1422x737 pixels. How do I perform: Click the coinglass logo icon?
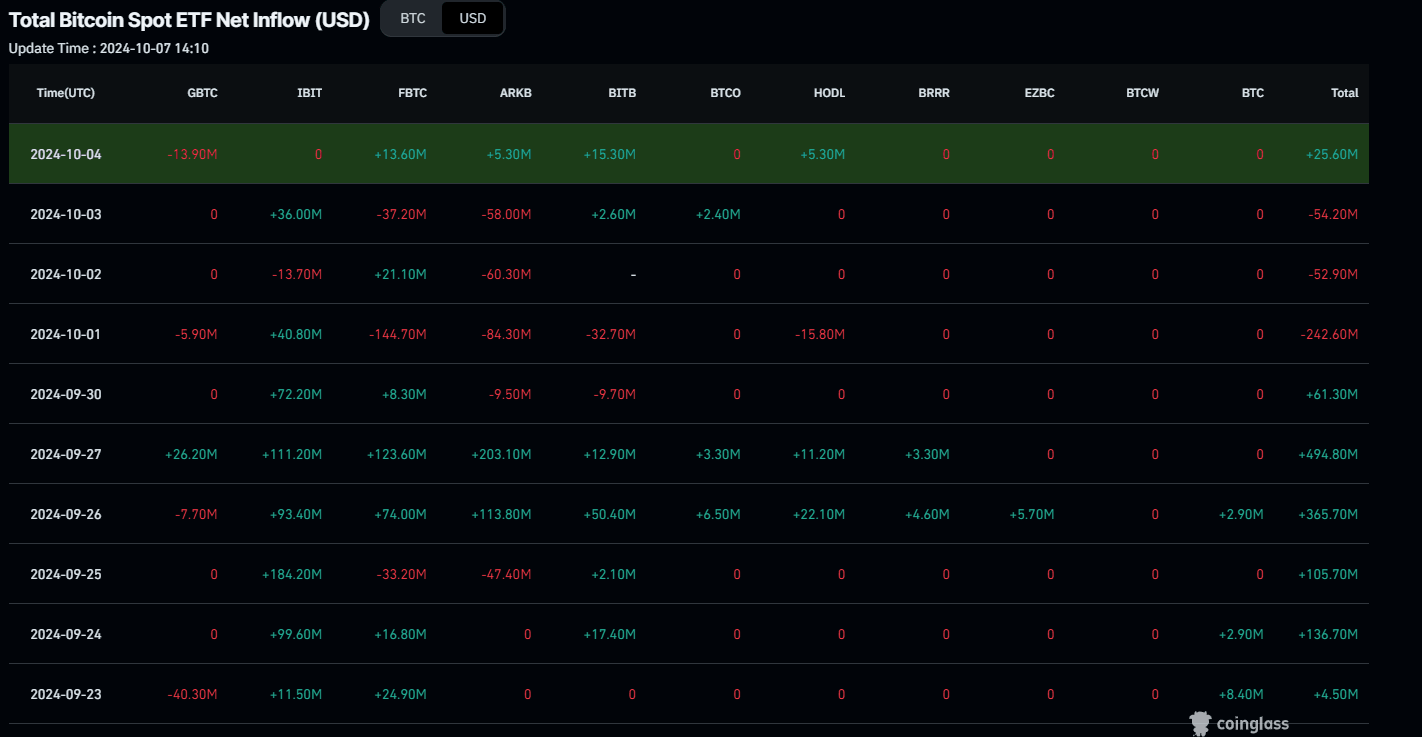click(1200, 723)
